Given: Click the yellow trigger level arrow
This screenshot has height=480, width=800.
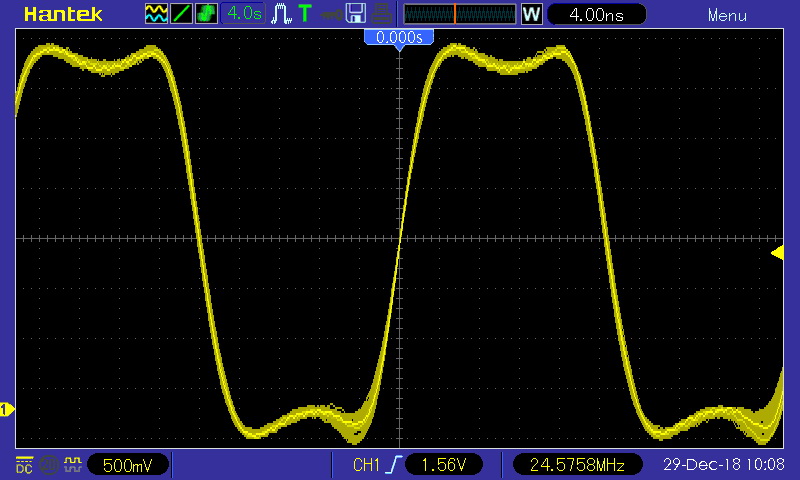Looking at the screenshot, I should pyautogui.click(x=777, y=253).
